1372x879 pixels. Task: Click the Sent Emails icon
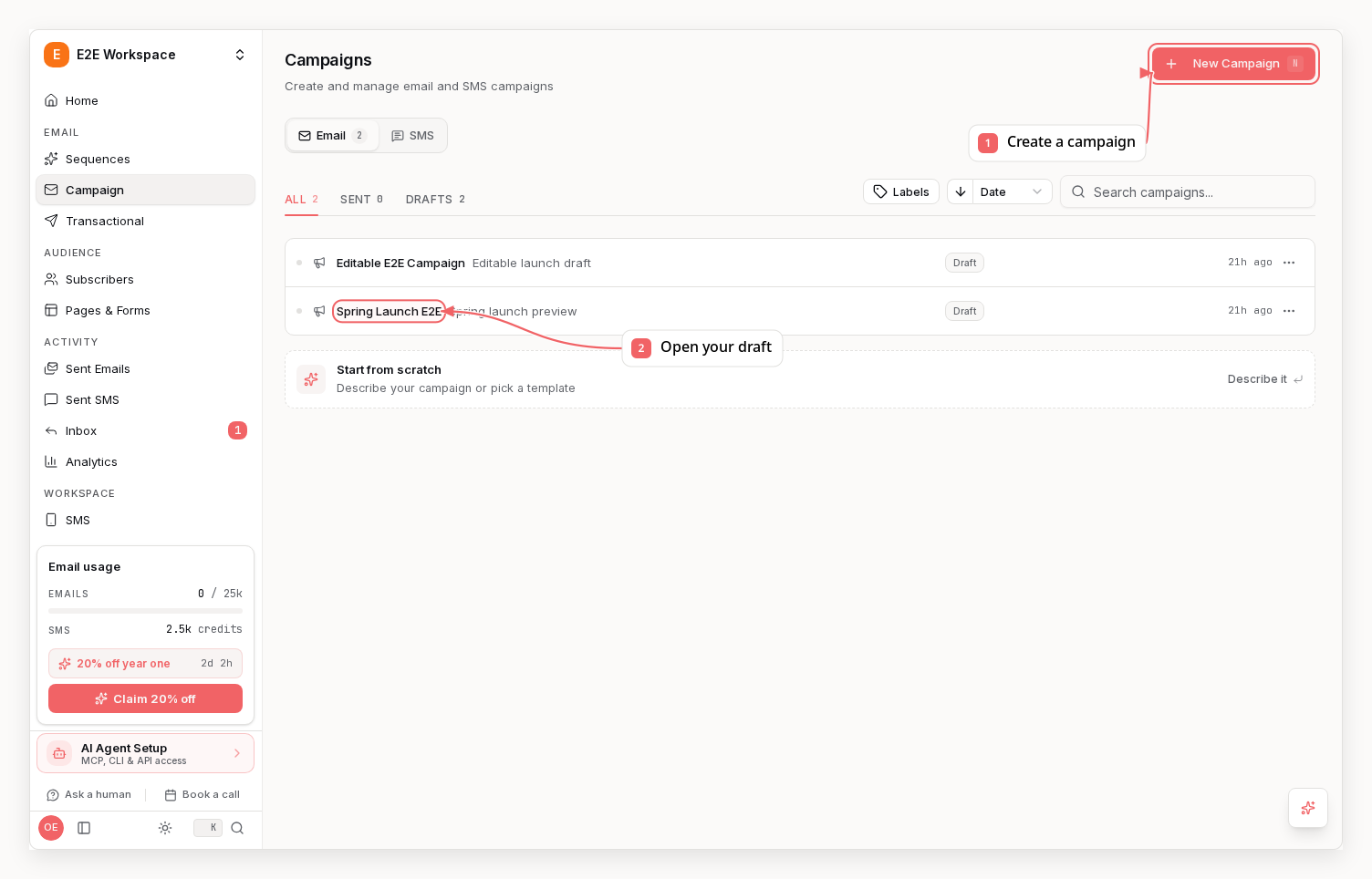coord(51,368)
